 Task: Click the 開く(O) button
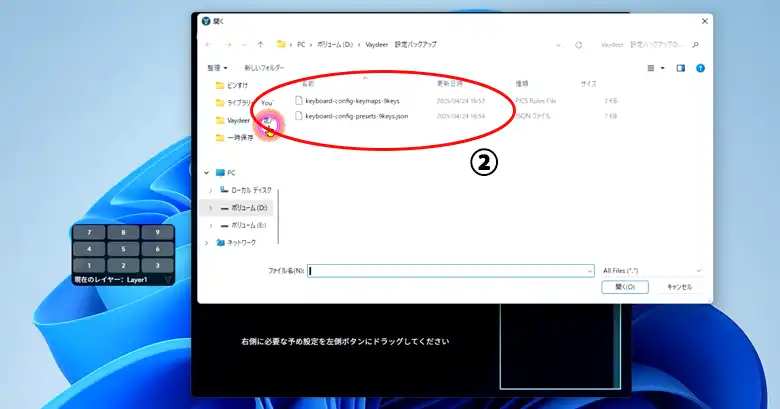pos(625,287)
